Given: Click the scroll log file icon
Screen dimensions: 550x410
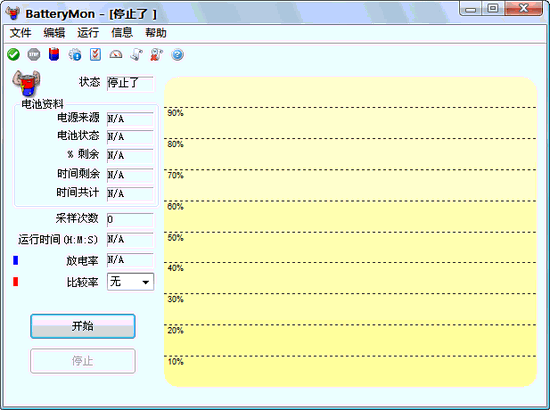Looking at the screenshot, I should pyautogui.click(x=136, y=54).
